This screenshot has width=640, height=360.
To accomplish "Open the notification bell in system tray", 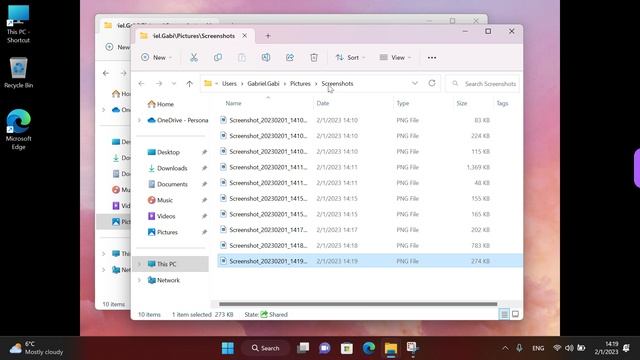I will click(627, 348).
